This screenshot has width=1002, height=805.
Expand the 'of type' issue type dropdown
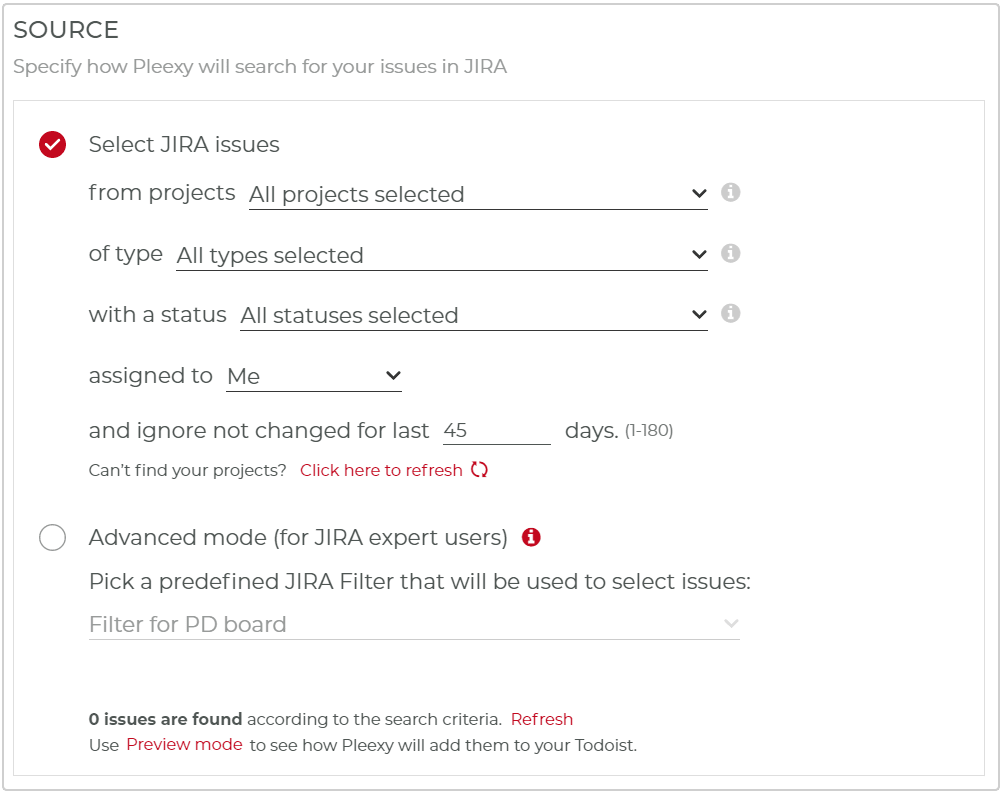tap(440, 255)
